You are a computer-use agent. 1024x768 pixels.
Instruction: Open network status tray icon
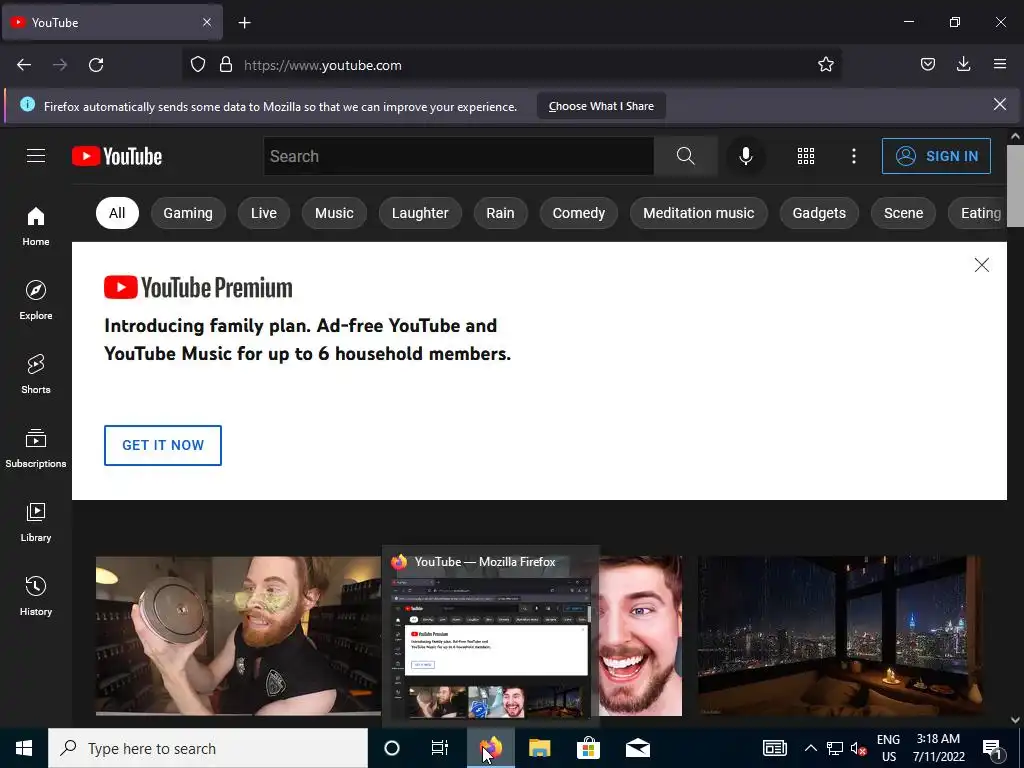[835, 748]
